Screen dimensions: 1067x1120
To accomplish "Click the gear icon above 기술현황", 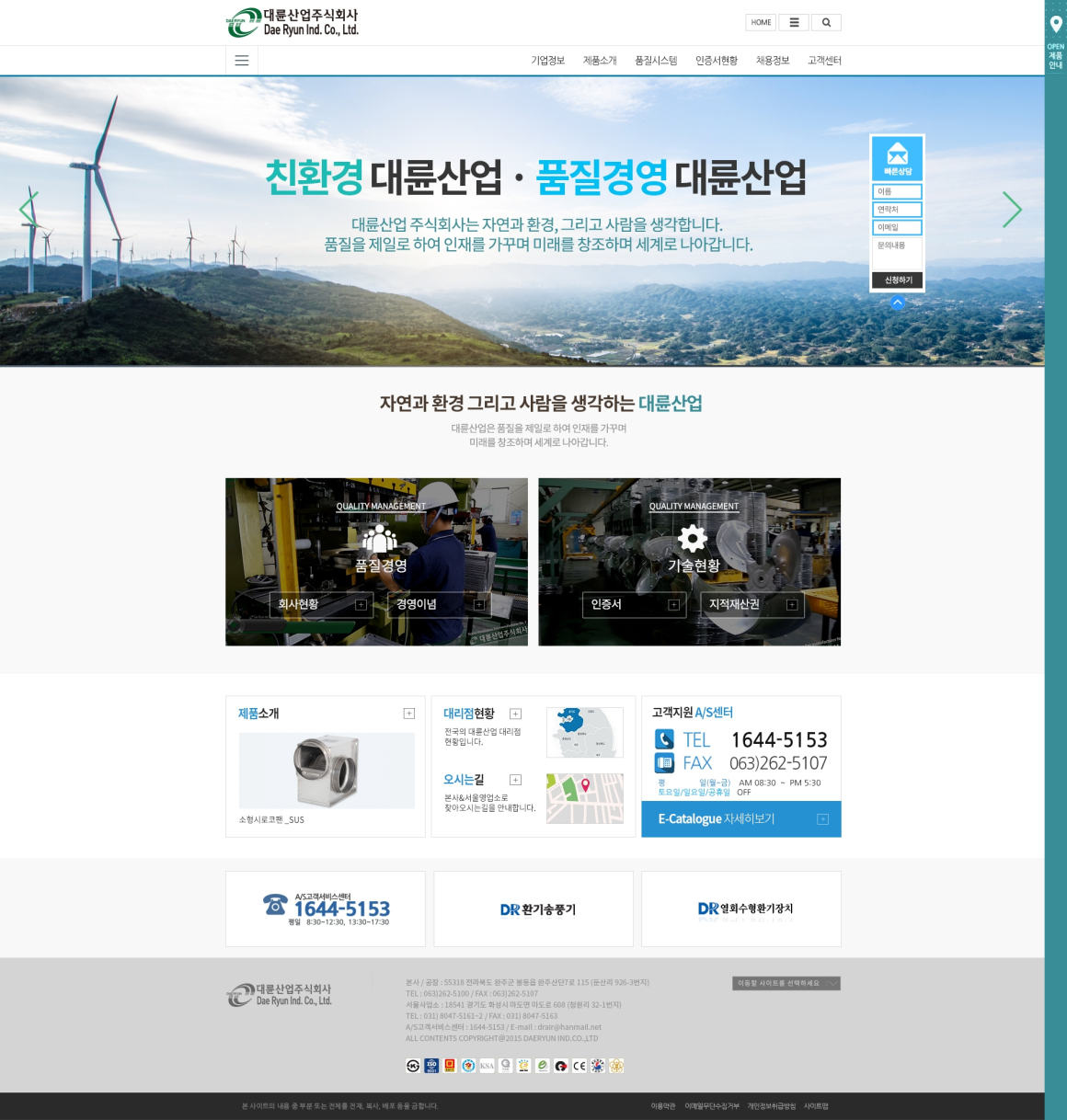I will pyautogui.click(x=693, y=538).
